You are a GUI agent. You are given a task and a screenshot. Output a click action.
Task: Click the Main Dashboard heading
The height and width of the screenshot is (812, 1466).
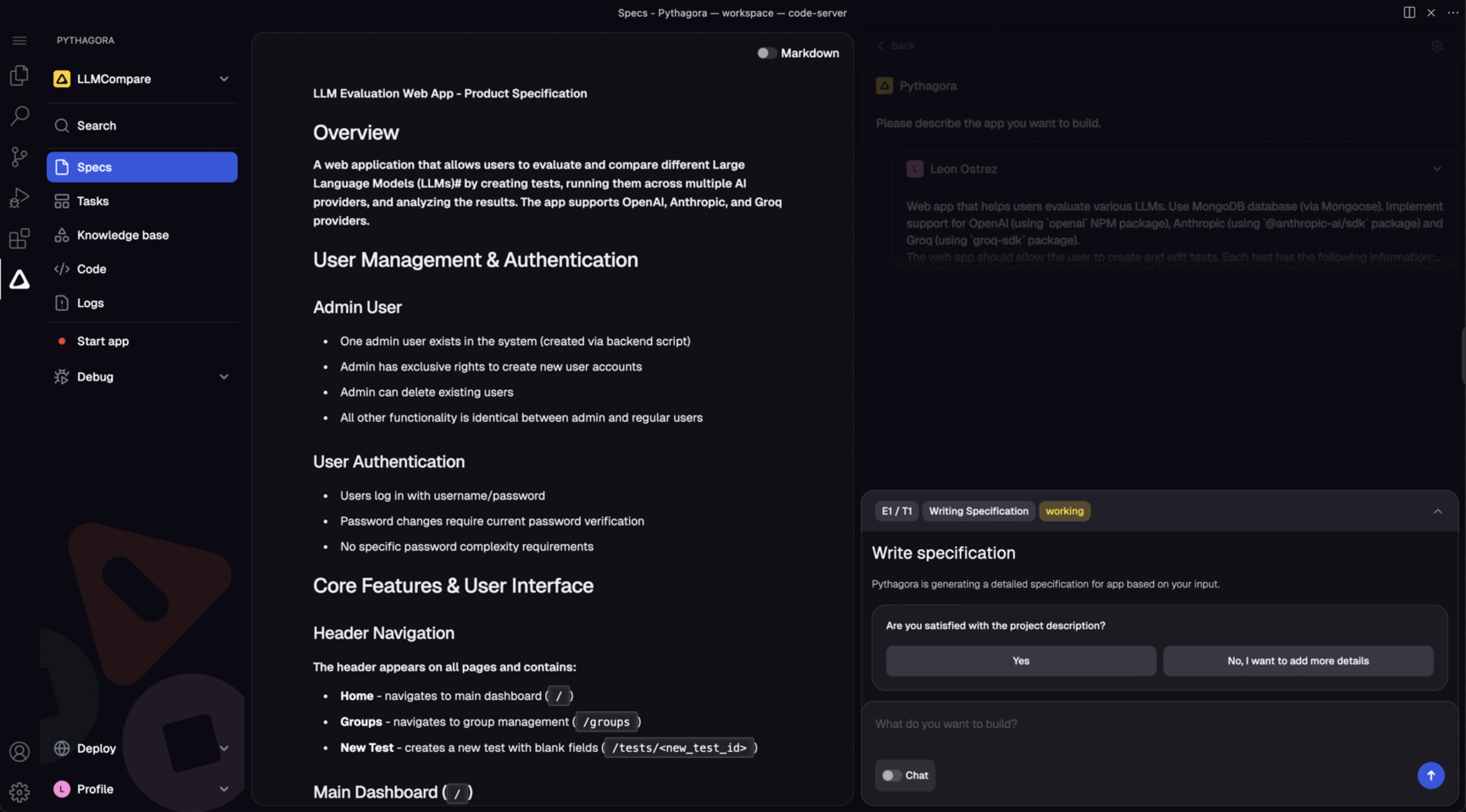pos(393,793)
